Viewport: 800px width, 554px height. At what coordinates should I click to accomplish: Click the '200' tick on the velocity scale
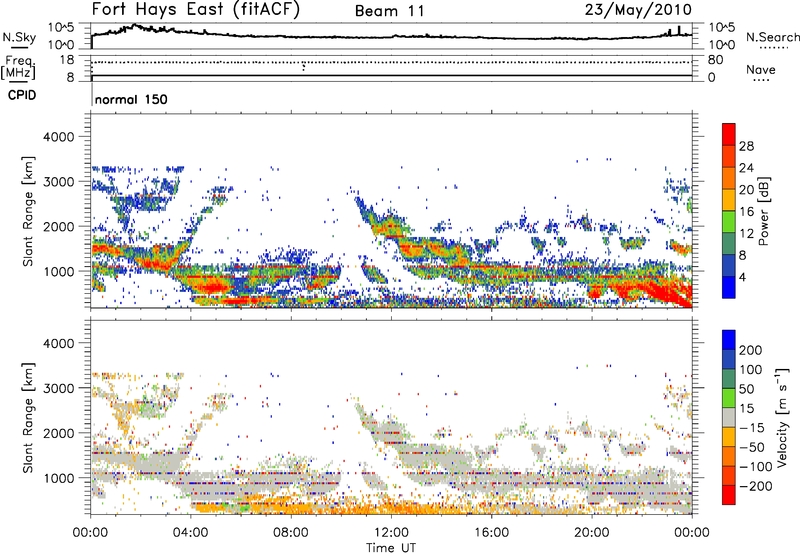click(x=750, y=350)
